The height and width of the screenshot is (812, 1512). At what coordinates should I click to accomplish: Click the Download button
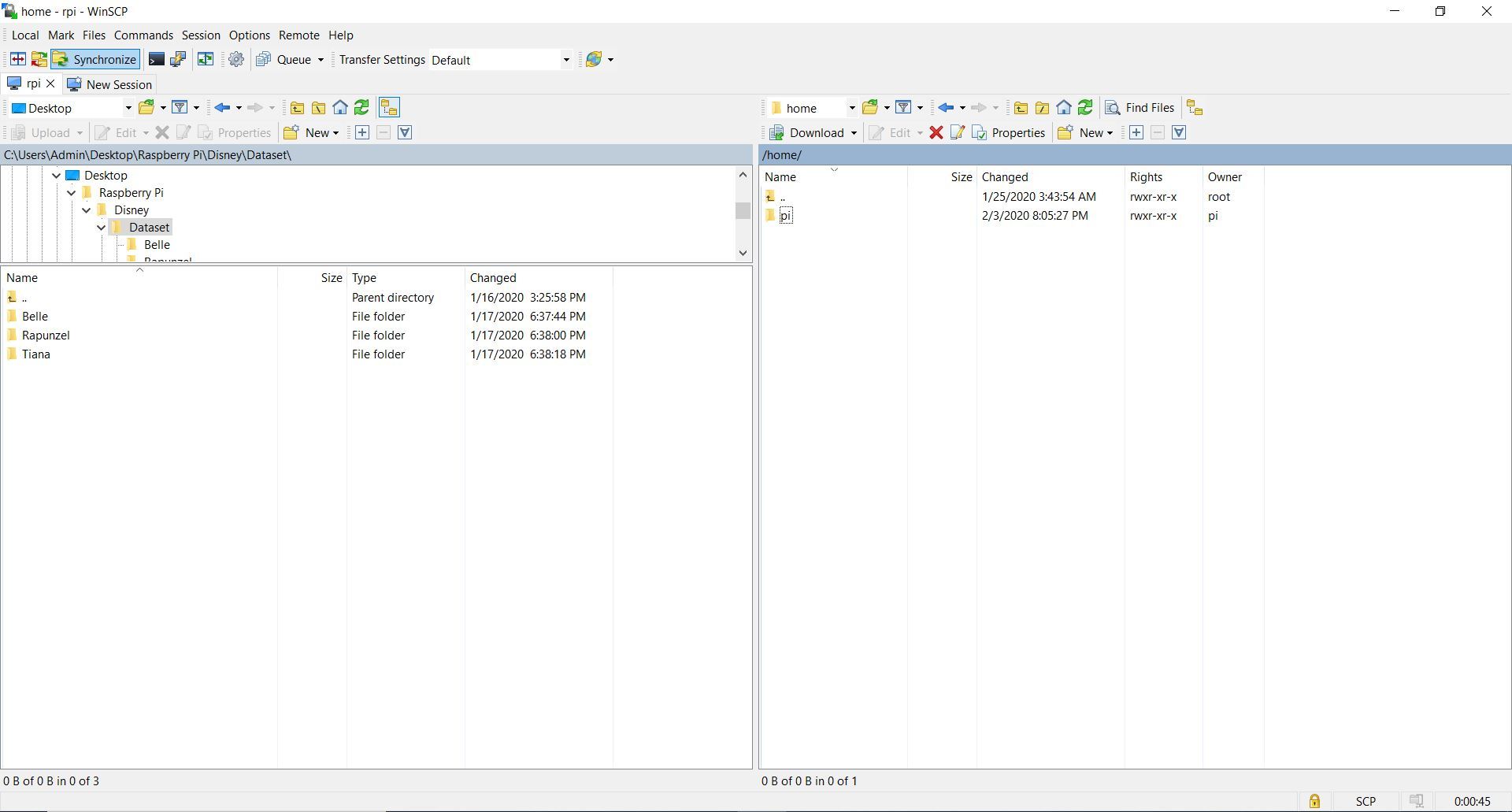tap(806, 132)
